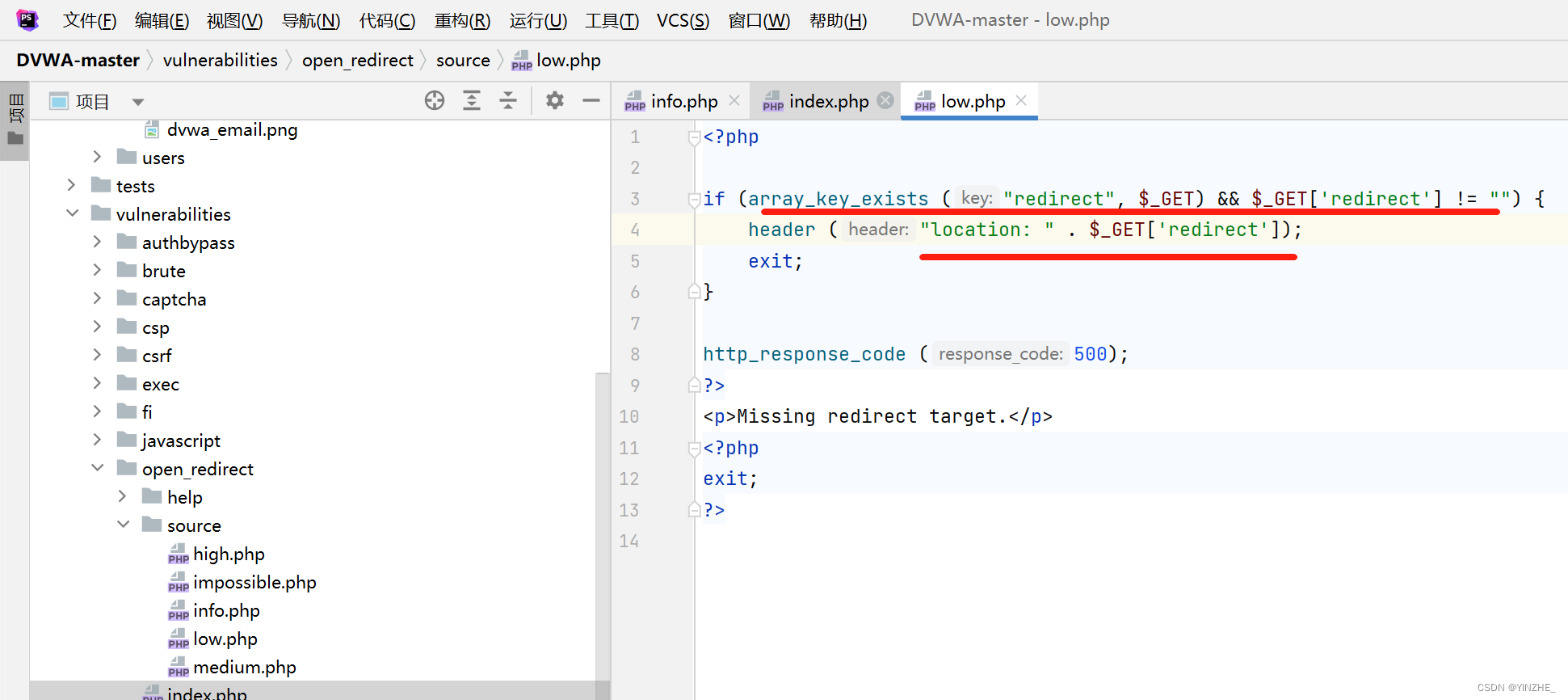The image size is (1568, 700).
Task: Open the 编辑(E) menu
Action: pyautogui.click(x=162, y=20)
